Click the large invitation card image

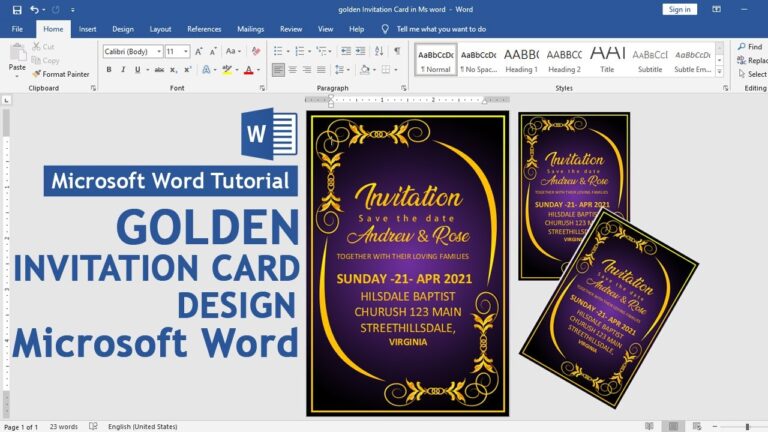click(408, 264)
